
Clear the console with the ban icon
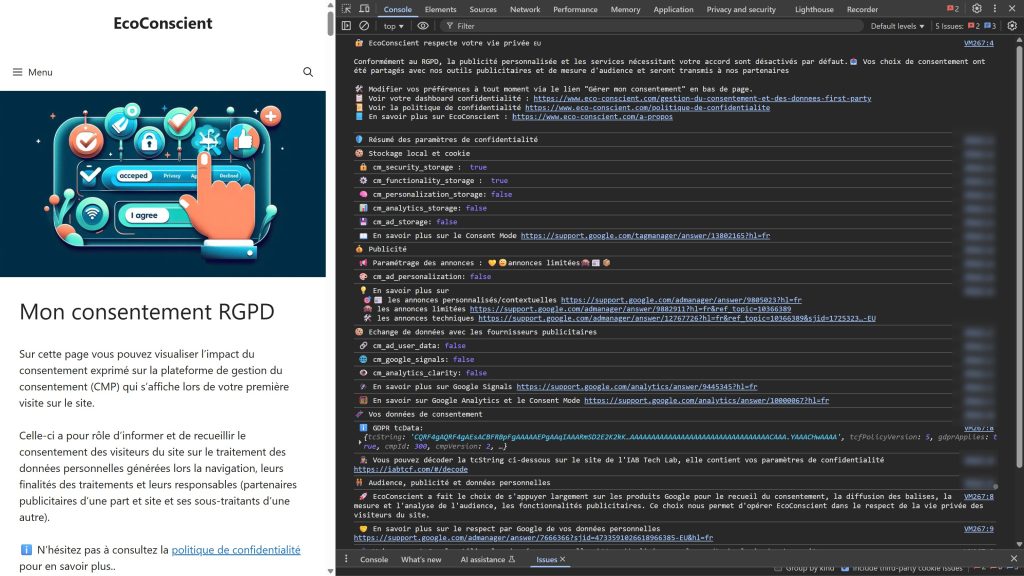364,26
